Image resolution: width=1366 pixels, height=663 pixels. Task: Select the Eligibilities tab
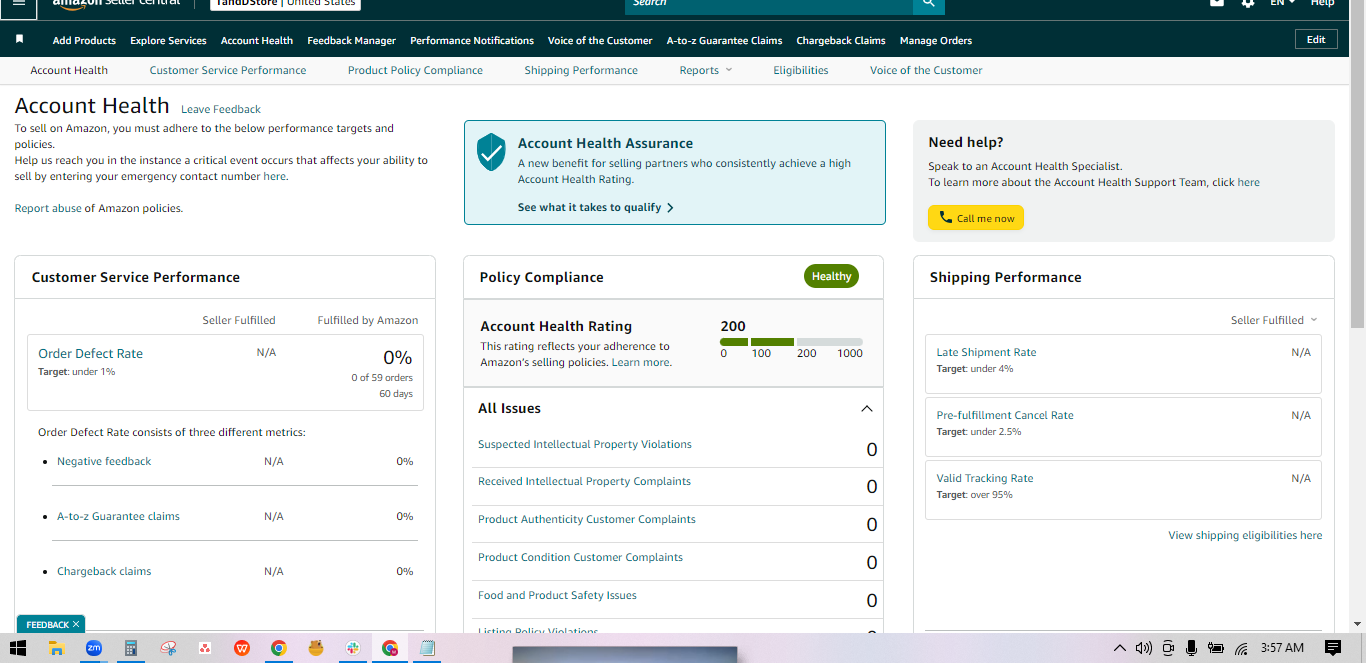tap(801, 70)
